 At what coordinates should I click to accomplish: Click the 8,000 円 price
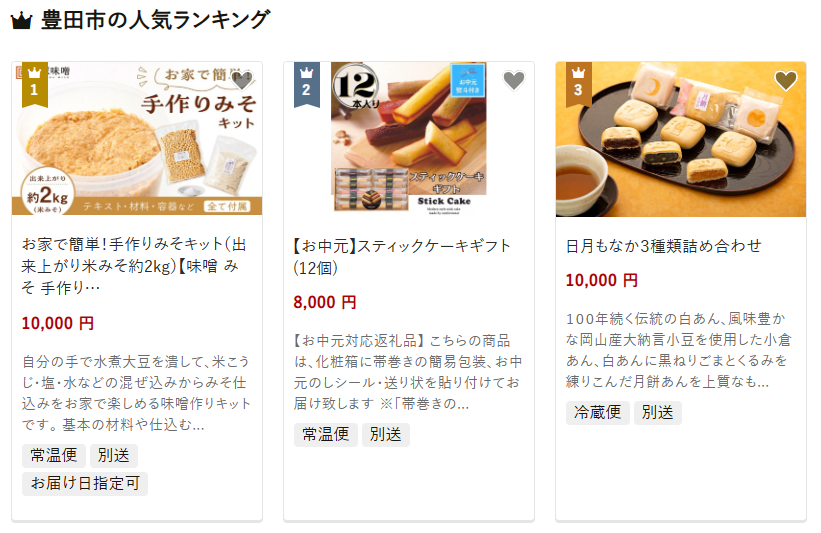pos(325,302)
